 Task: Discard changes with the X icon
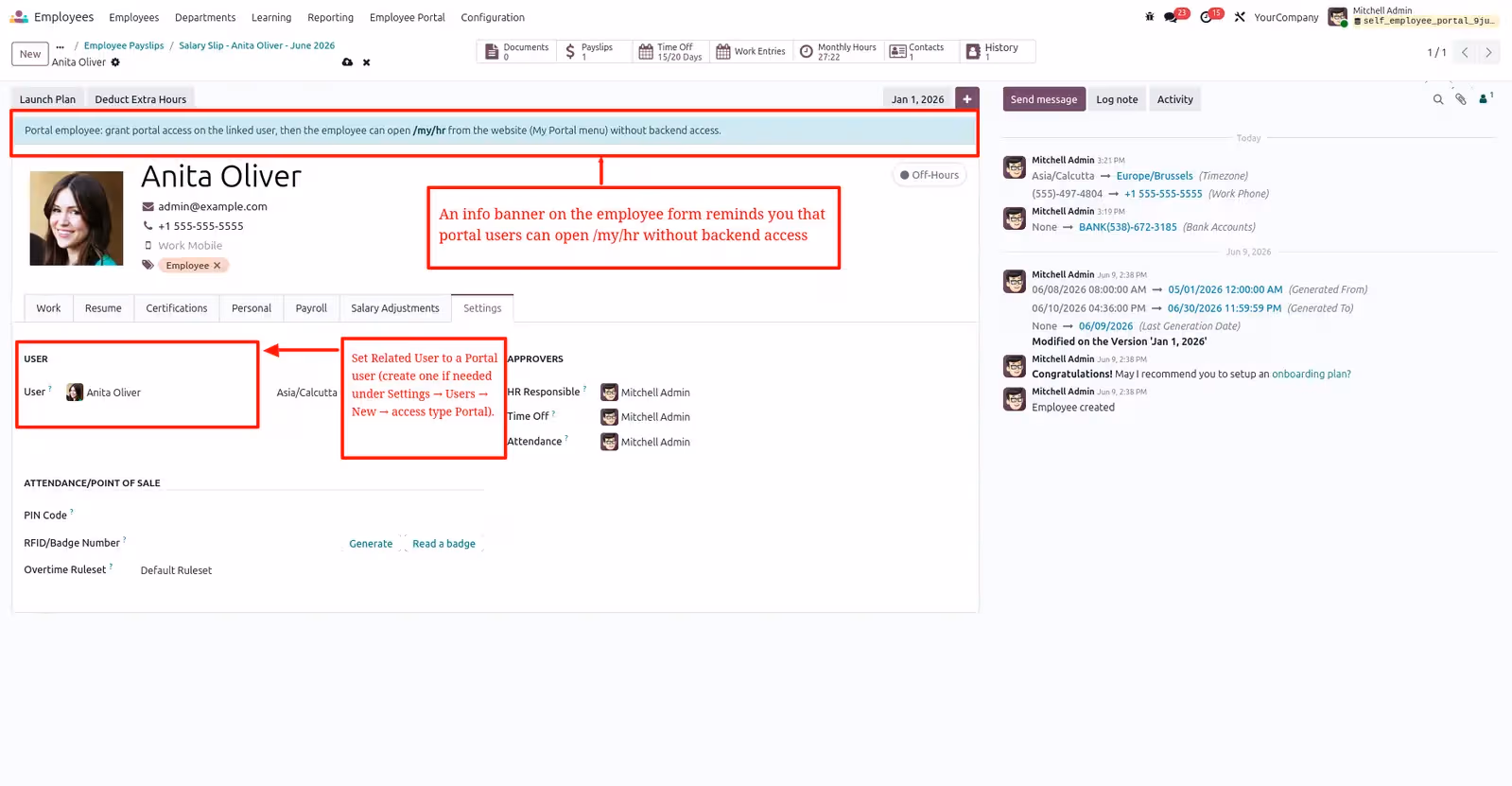(366, 62)
